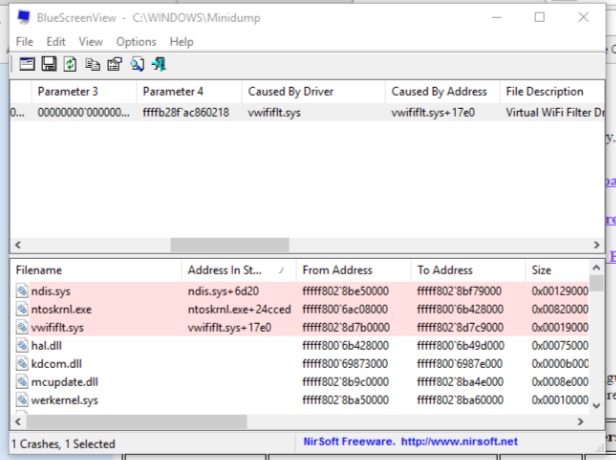Open the Help menu
The width and height of the screenshot is (616, 460).
click(181, 42)
